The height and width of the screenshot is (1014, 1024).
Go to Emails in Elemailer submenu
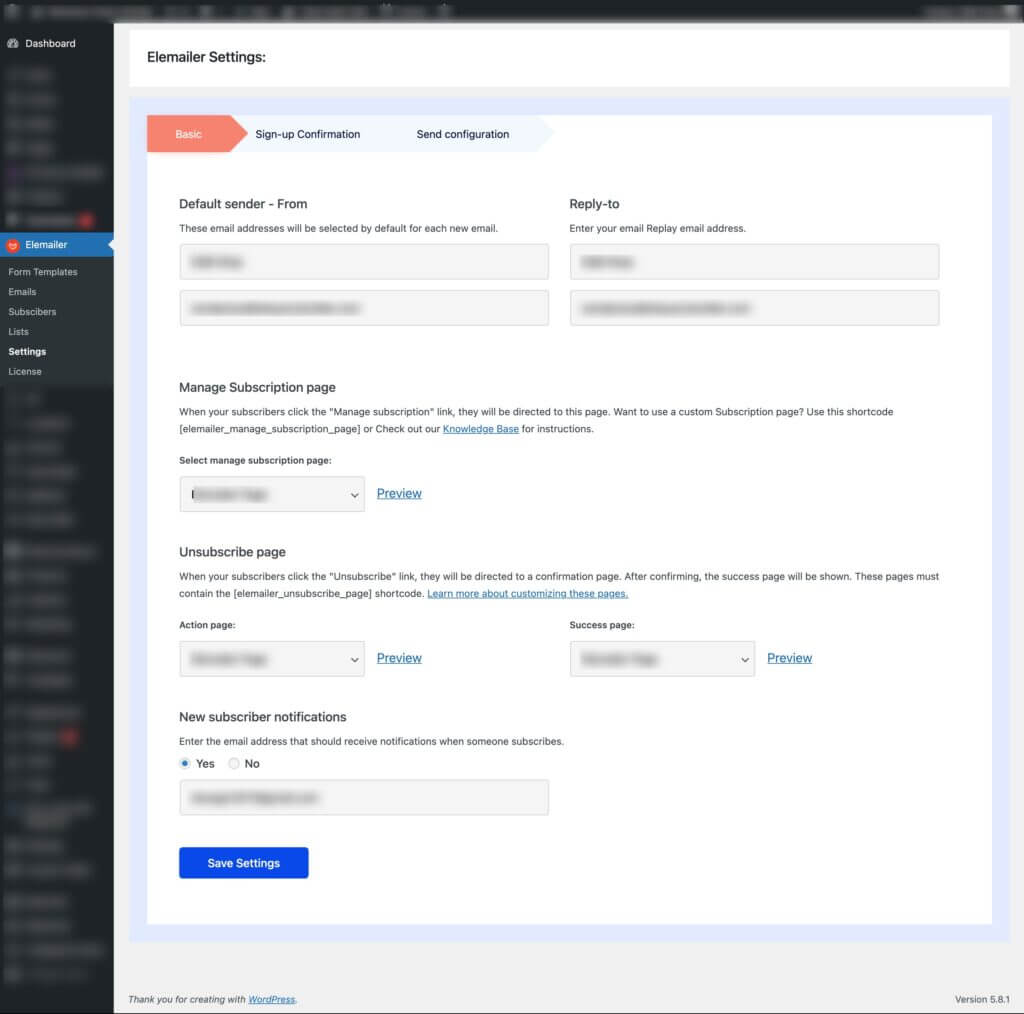(x=22, y=292)
